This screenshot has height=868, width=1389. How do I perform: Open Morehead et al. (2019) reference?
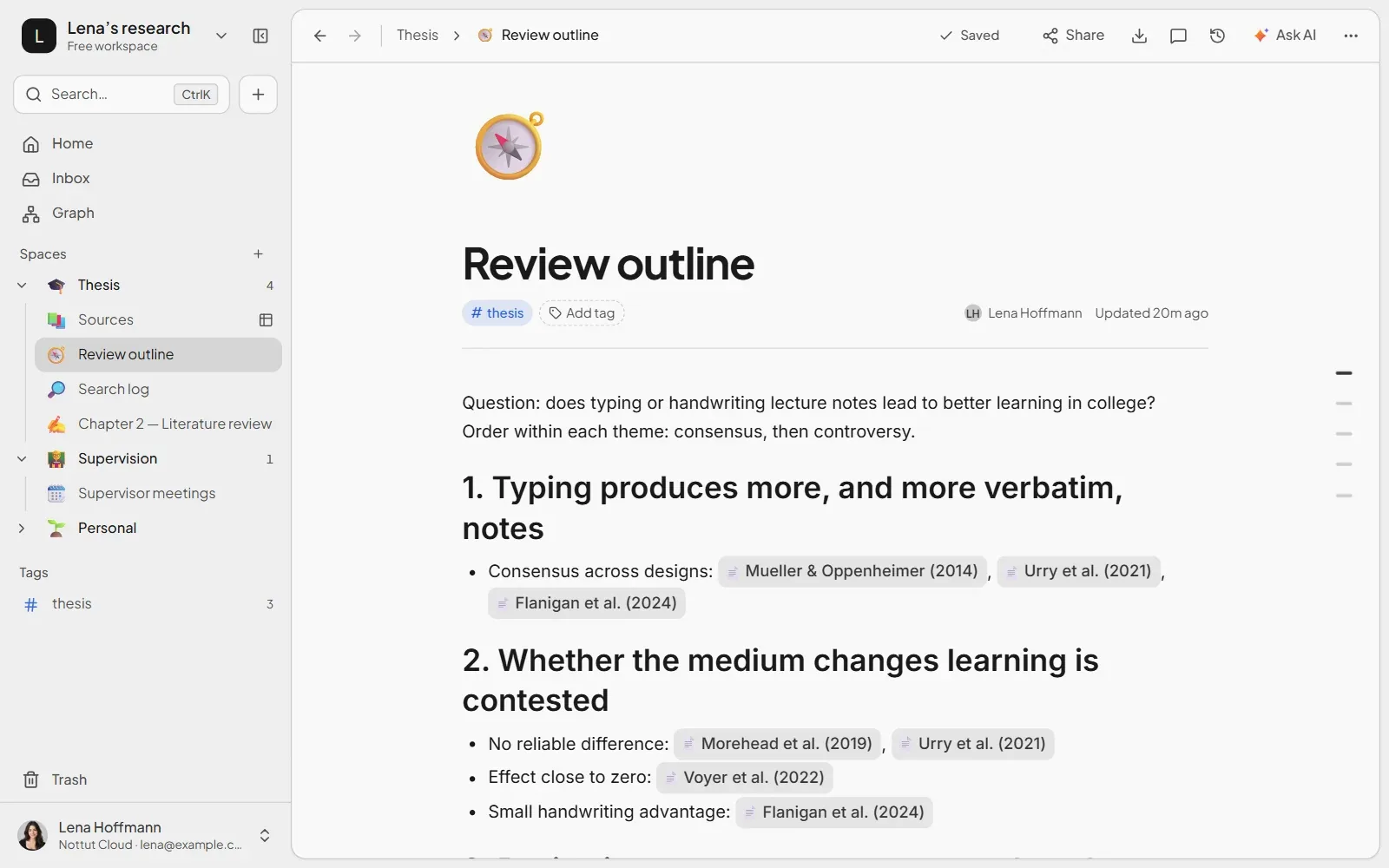777,744
